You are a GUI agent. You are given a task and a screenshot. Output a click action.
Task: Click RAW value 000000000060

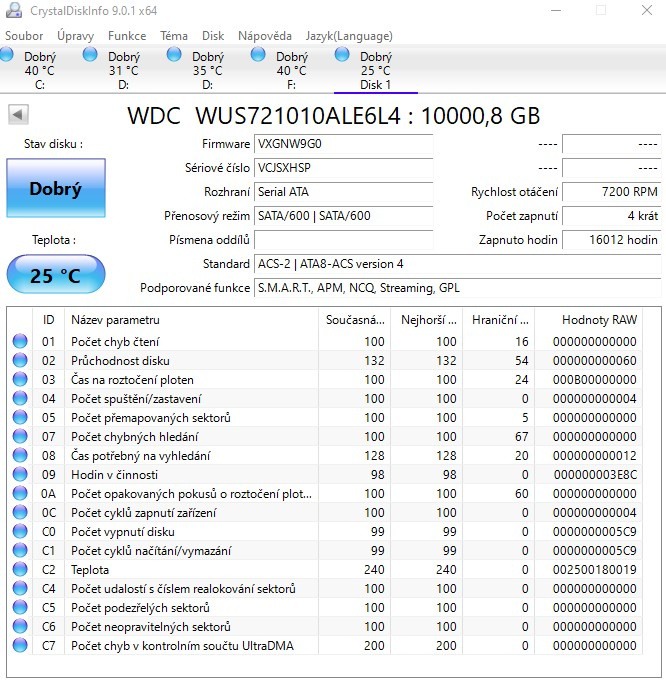tap(595, 361)
